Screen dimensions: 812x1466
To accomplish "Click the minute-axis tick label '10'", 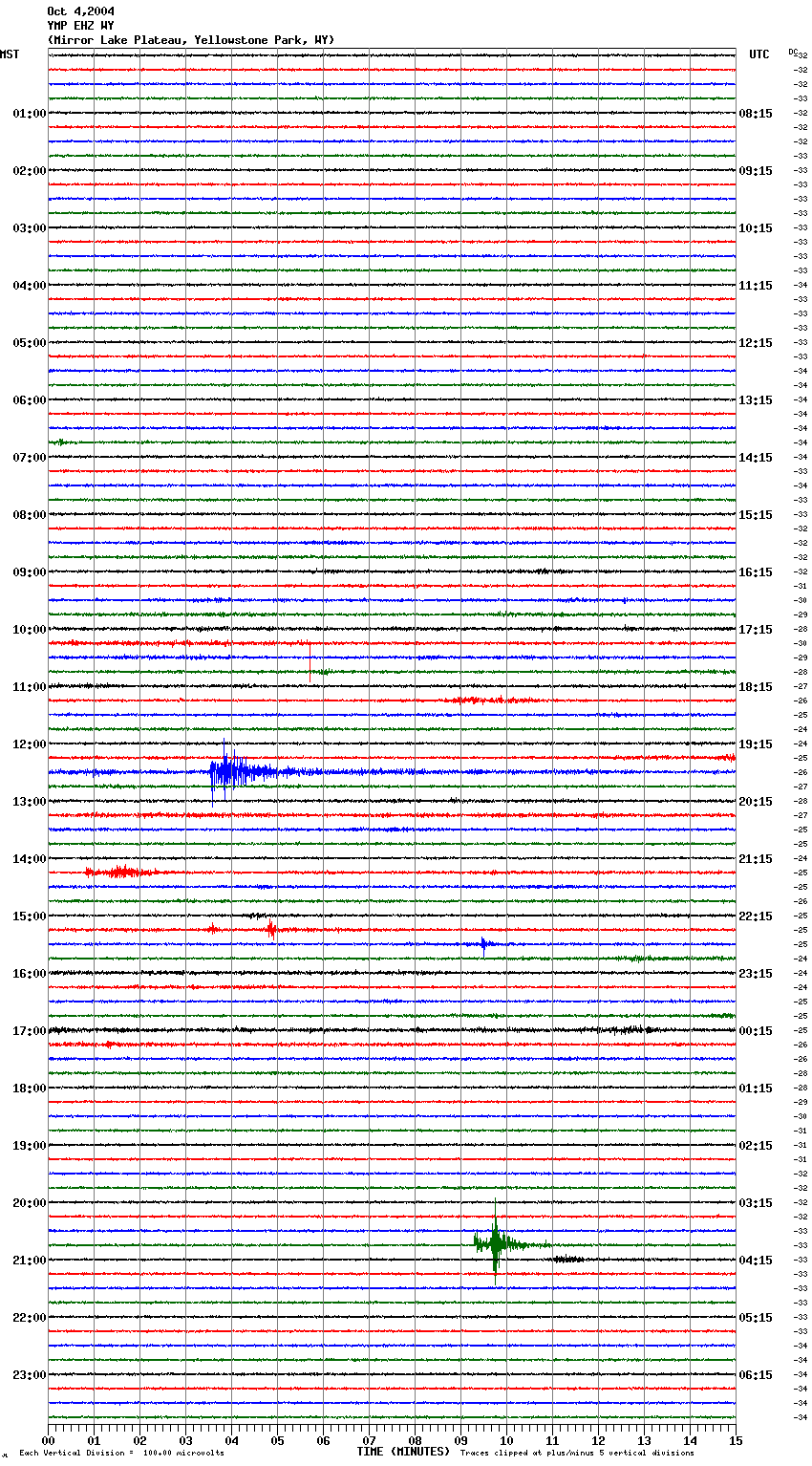I will click(x=506, y=1440).
